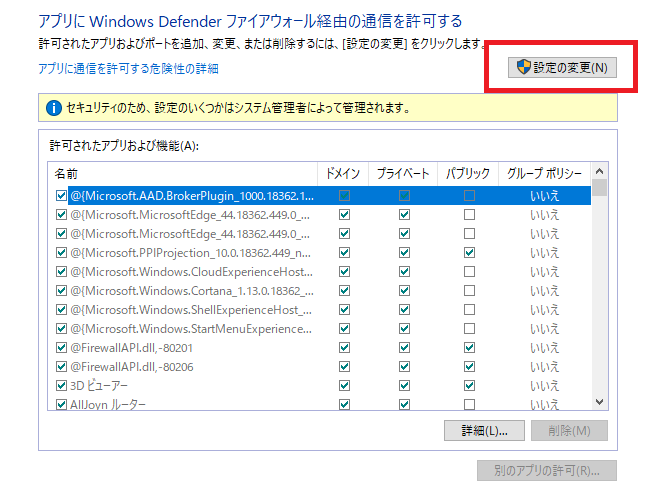Click the プライベート column header
The image size is (662, 503).
pos(403,174)
